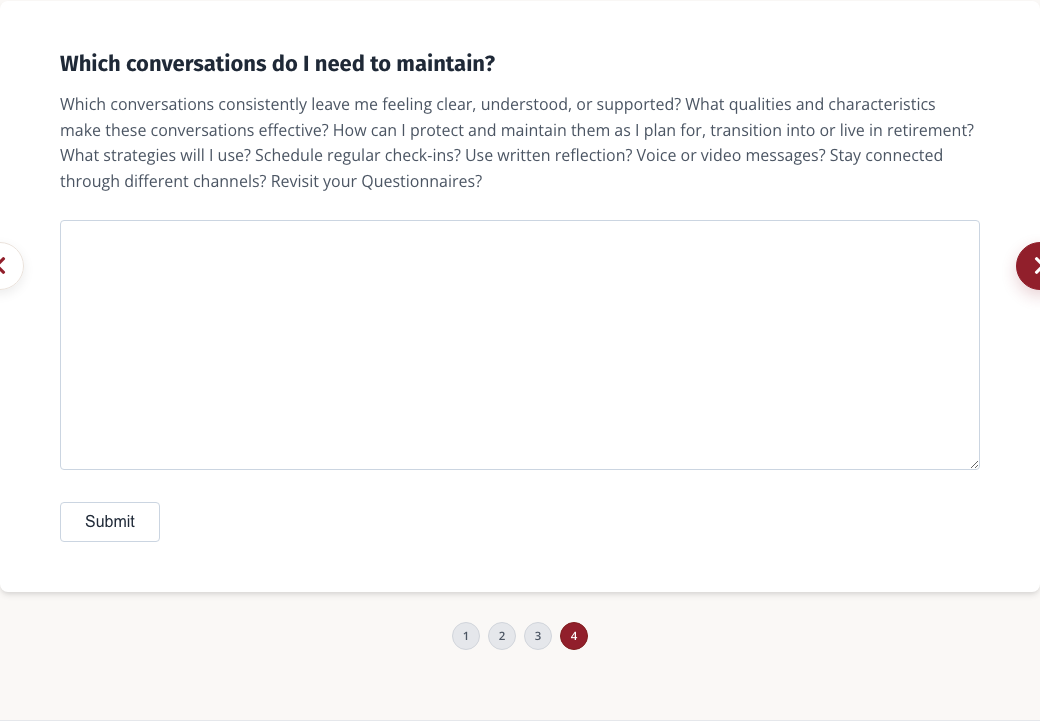Click the 'Which conversations do I need to maintain?' heading
1040x721 pixels.
tap(277, 64)
